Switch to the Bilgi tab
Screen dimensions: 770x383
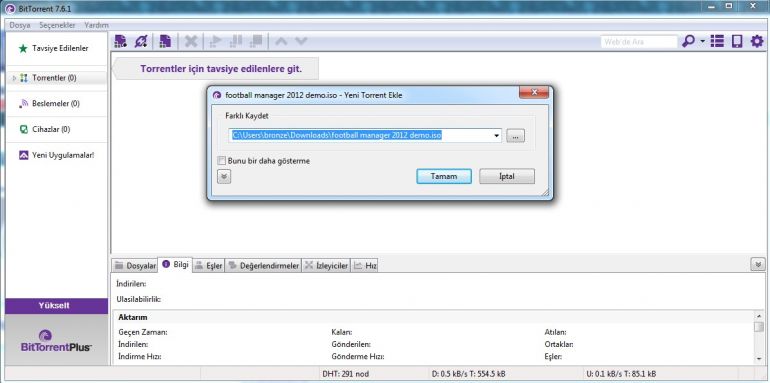(x=175, y=264)
